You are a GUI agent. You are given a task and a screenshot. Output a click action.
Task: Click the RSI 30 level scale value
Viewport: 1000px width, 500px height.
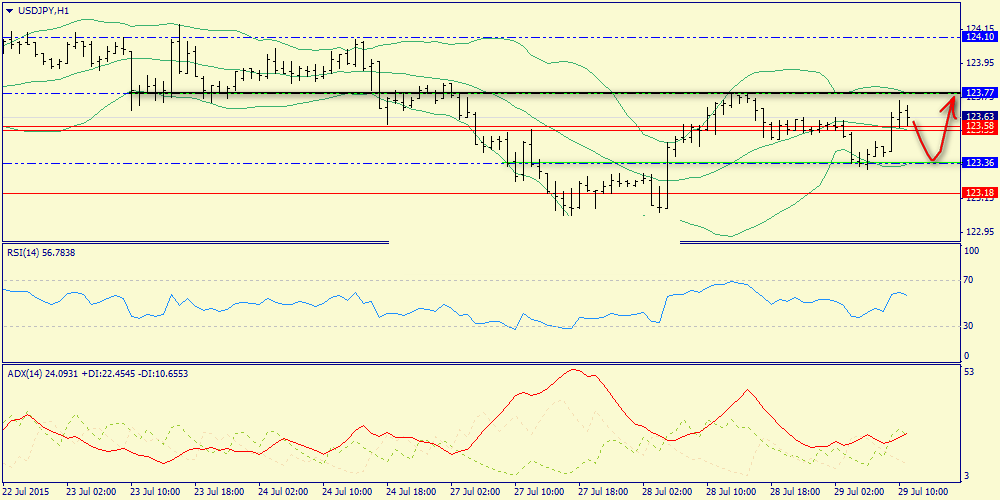click(969, 325)
